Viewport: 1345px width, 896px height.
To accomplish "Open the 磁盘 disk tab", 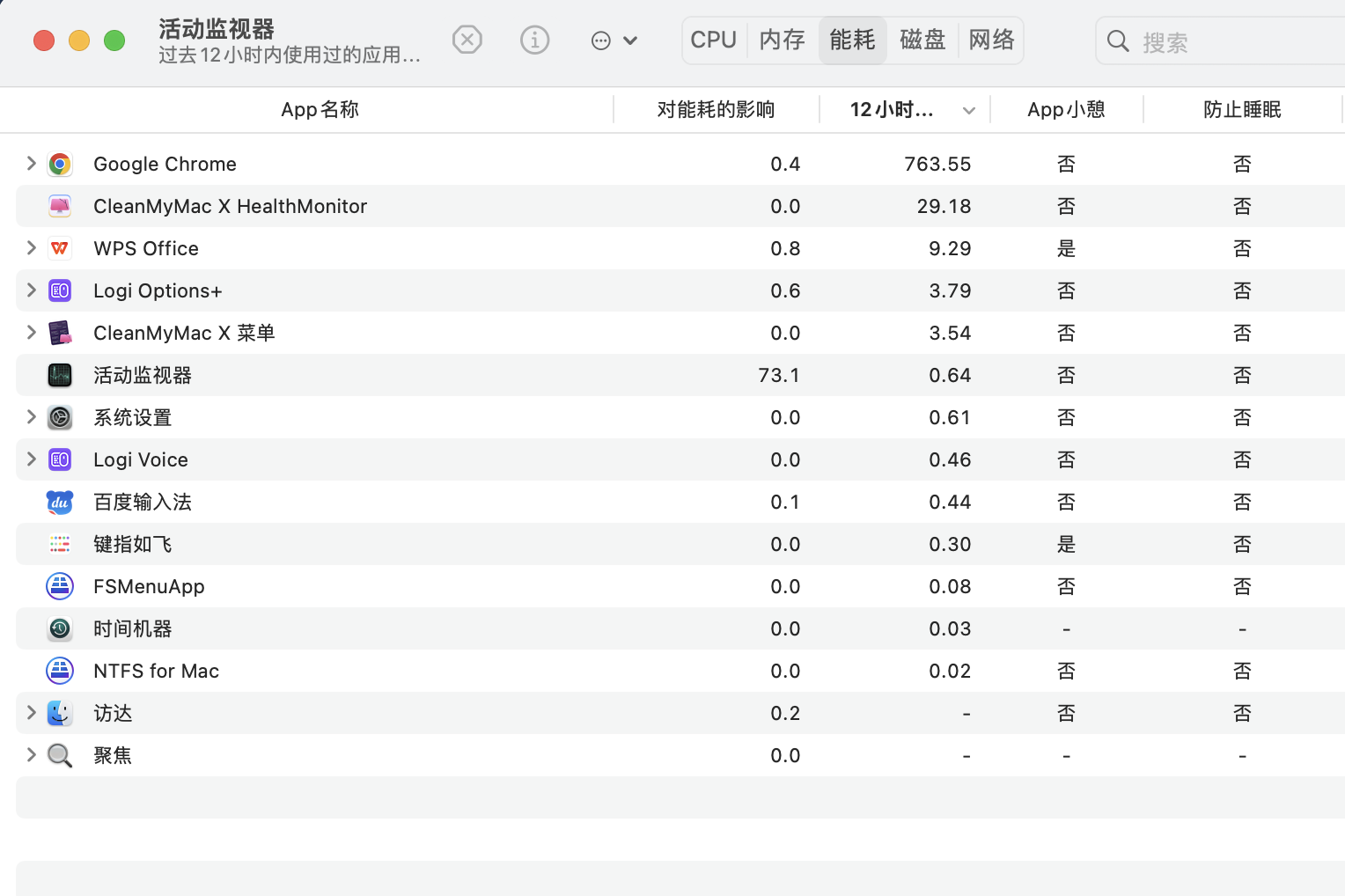I will (922, 40).
